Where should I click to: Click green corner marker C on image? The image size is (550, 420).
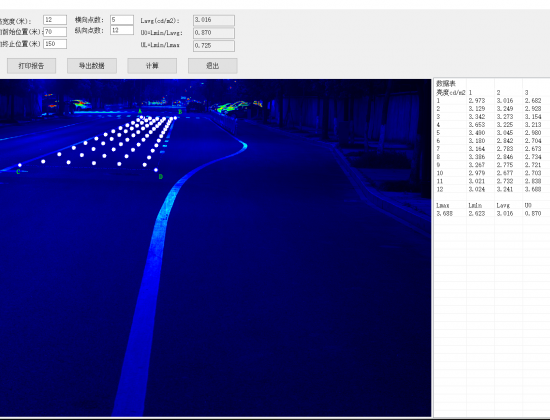pyautogui.click(x=18, y=172)
